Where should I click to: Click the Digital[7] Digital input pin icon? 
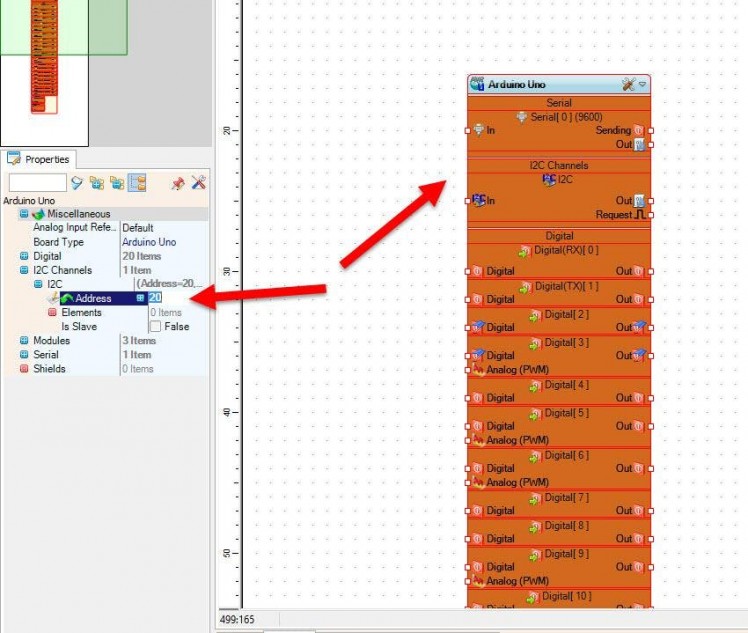click(x=478, y=510)
